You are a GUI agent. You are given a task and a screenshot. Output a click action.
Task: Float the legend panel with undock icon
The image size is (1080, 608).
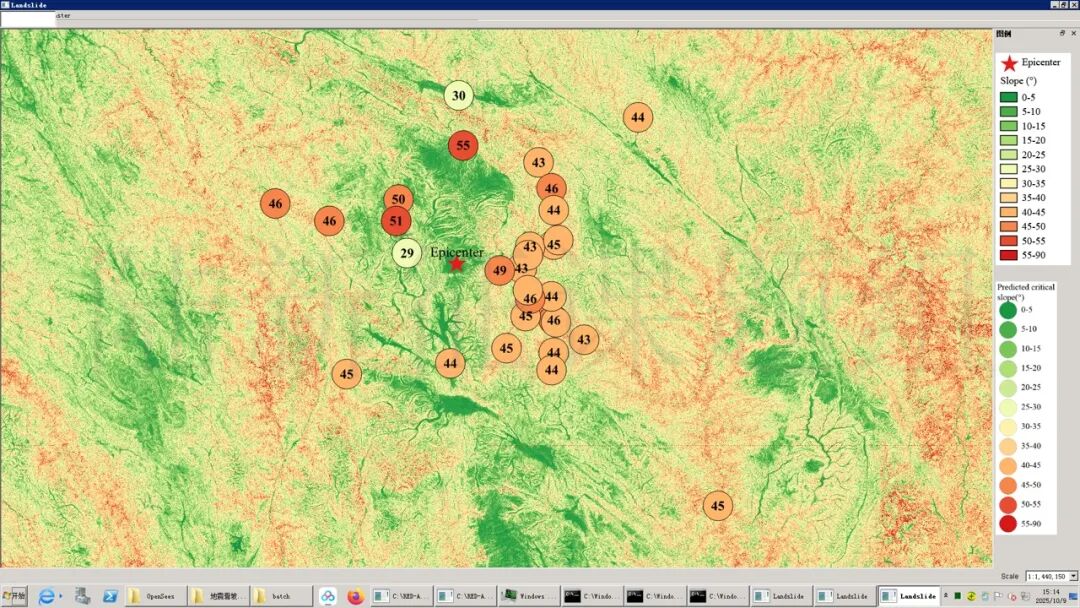[1062, 33]
